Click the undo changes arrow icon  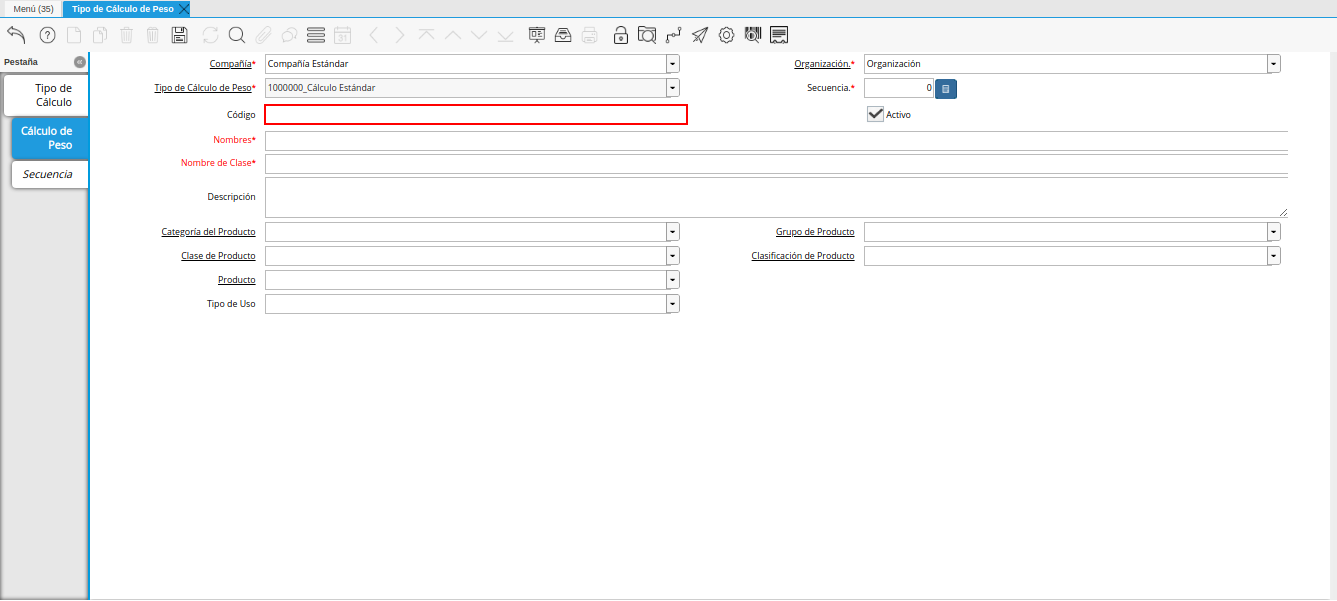coord(16,35)
